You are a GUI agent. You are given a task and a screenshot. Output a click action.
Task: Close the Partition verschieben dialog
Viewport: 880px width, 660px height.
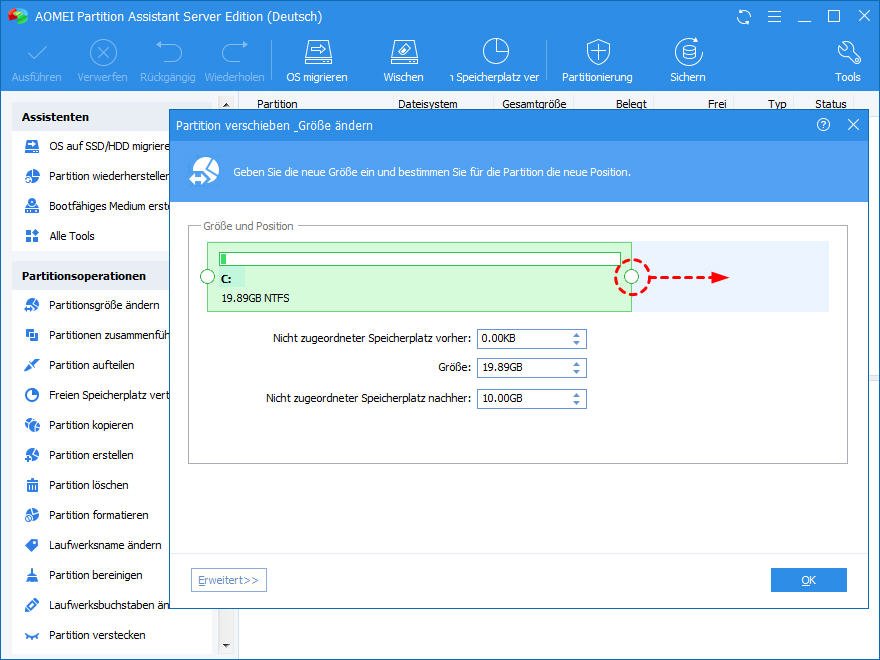tap(853, 125)
